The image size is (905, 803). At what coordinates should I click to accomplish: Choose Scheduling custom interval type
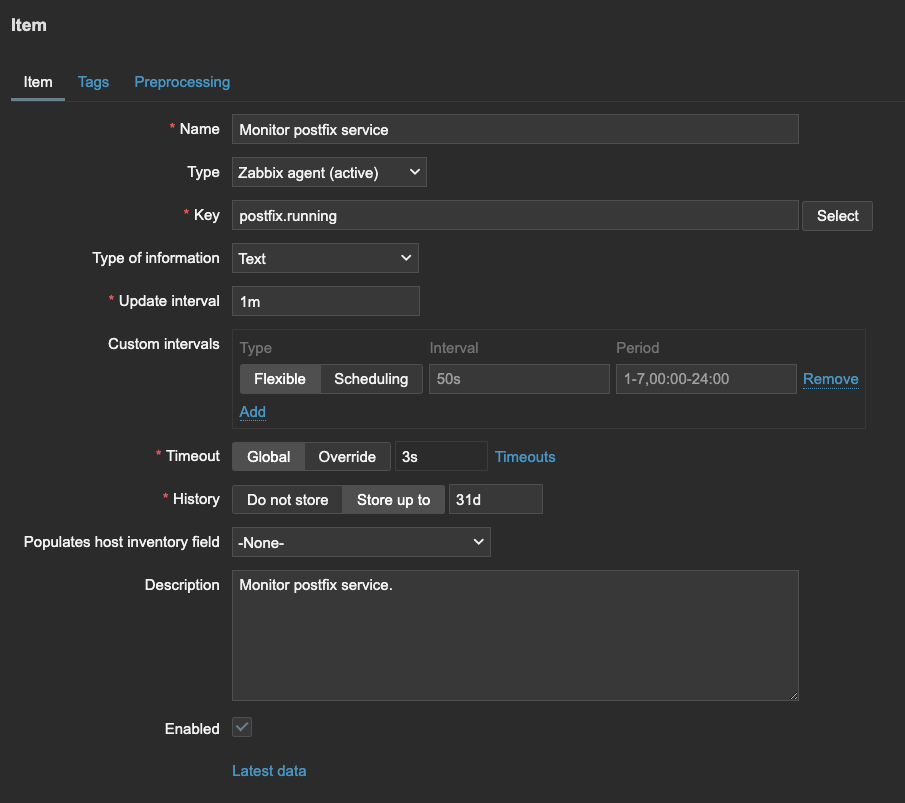pyautogui.click(x=371, y=379)
